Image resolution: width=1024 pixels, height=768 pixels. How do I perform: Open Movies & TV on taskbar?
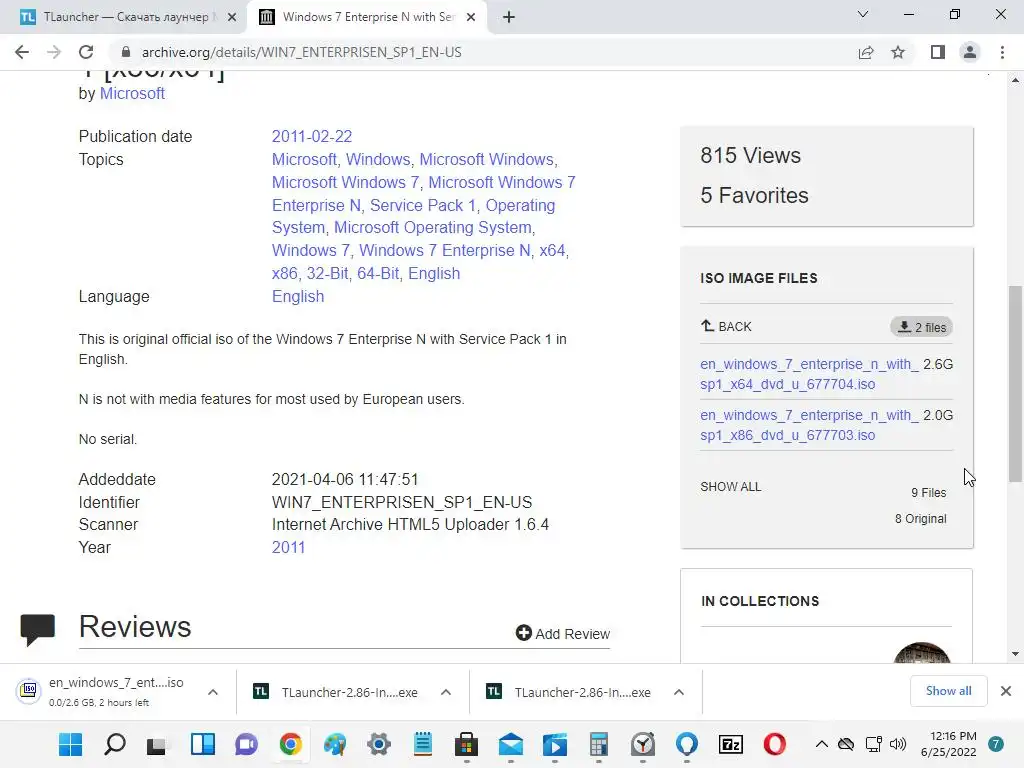[x=554, y=744]
